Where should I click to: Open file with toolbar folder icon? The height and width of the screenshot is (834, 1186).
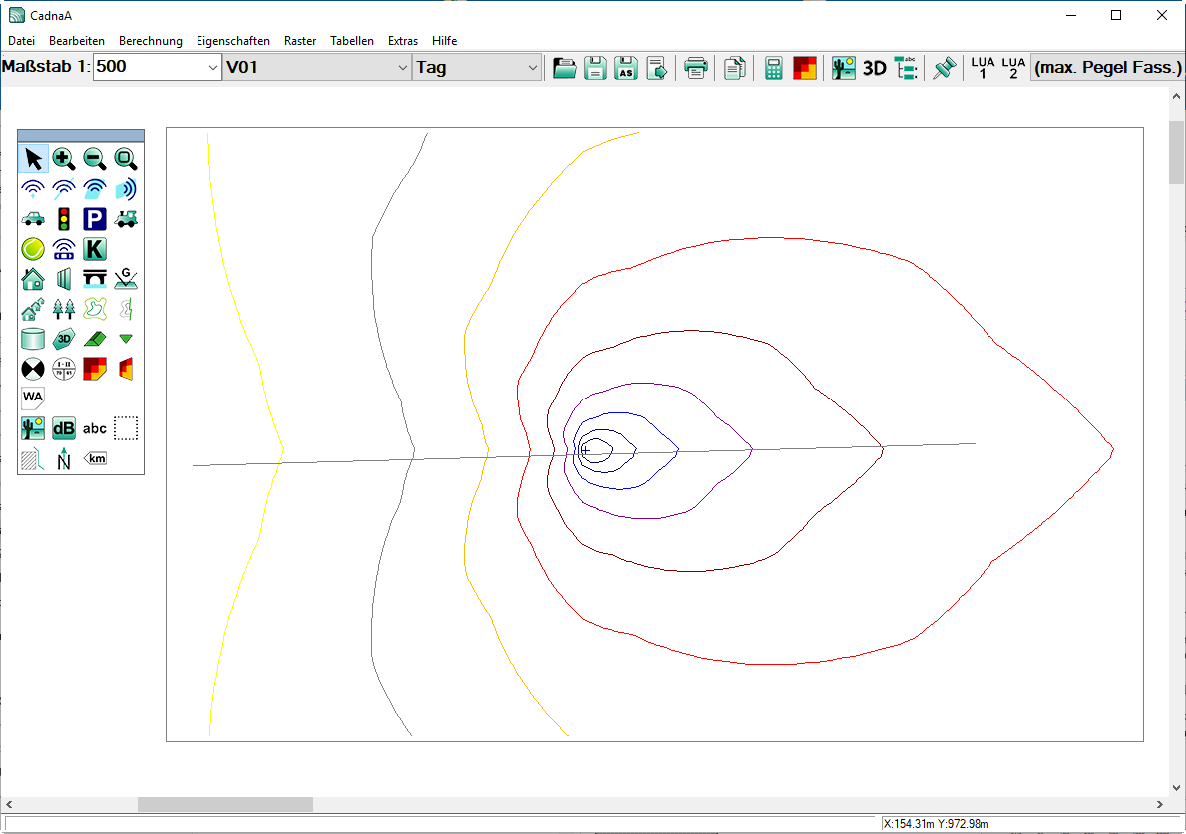pyautogui.click(x=564, y=68)
